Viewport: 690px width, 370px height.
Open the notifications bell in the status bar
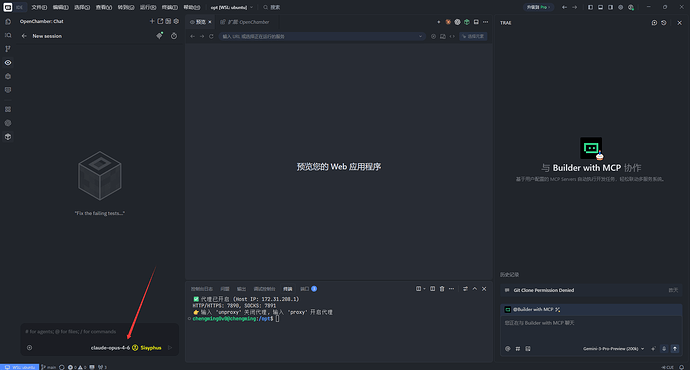pyautogui.click(x=682, y=367)
